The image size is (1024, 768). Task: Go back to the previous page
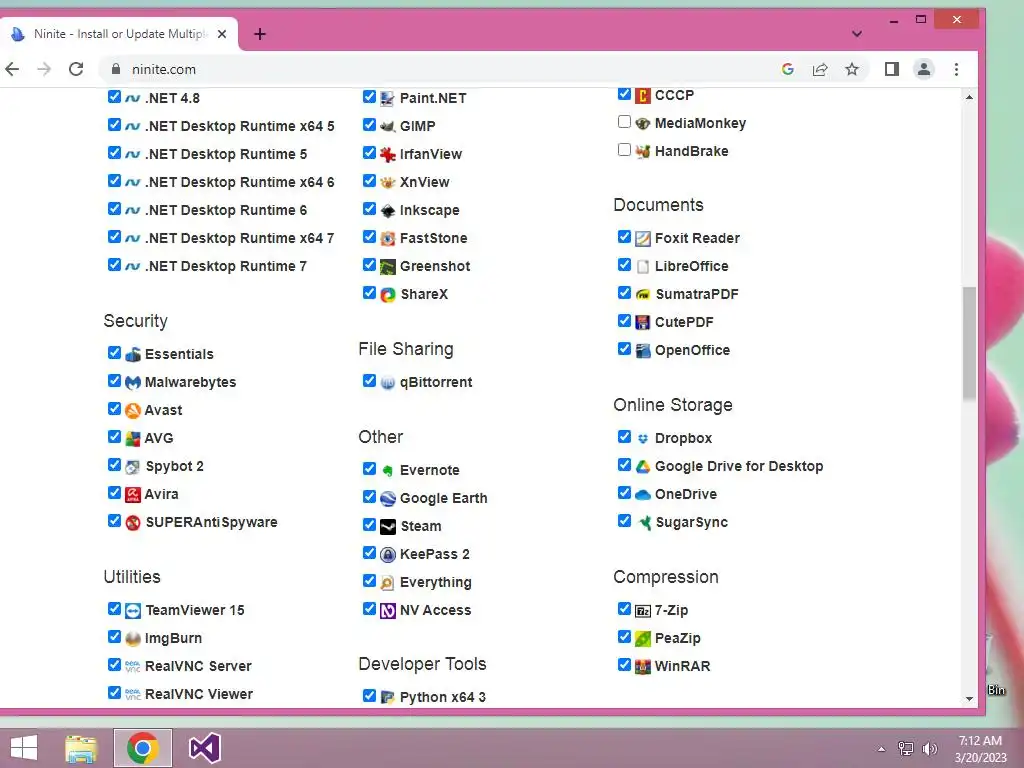12,69
